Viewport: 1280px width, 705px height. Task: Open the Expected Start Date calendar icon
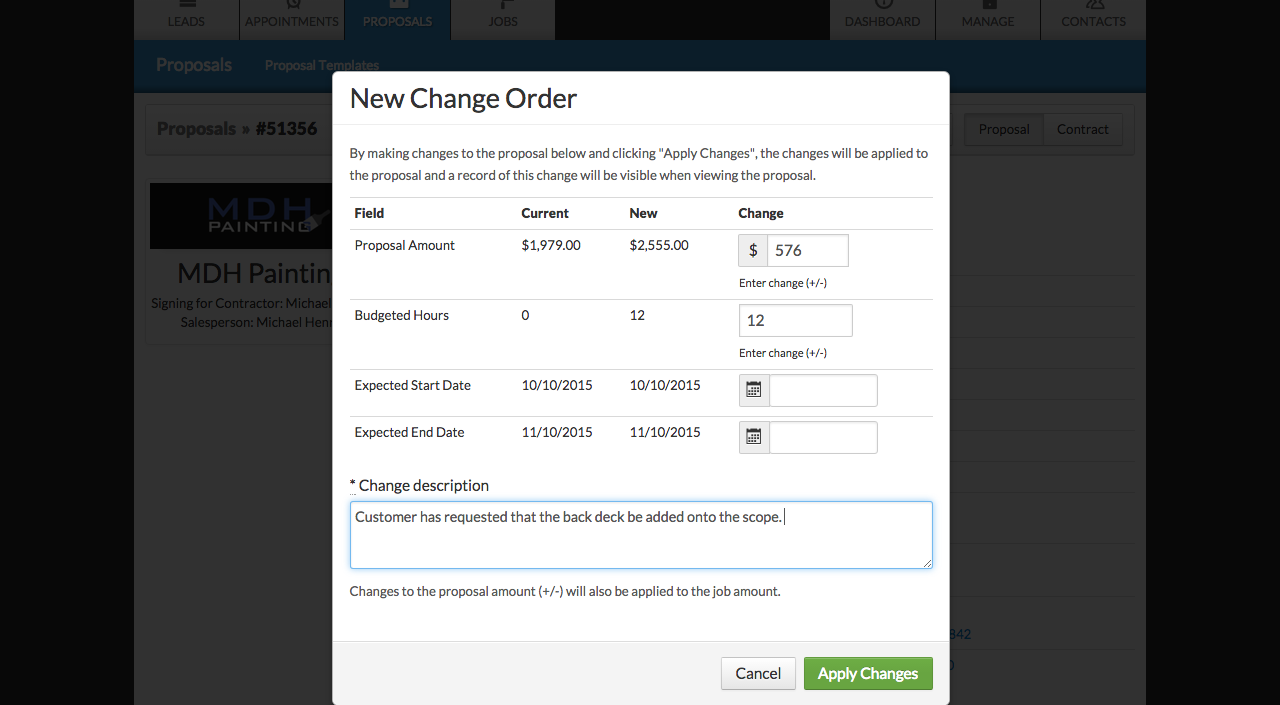click(x=754, y=390)
